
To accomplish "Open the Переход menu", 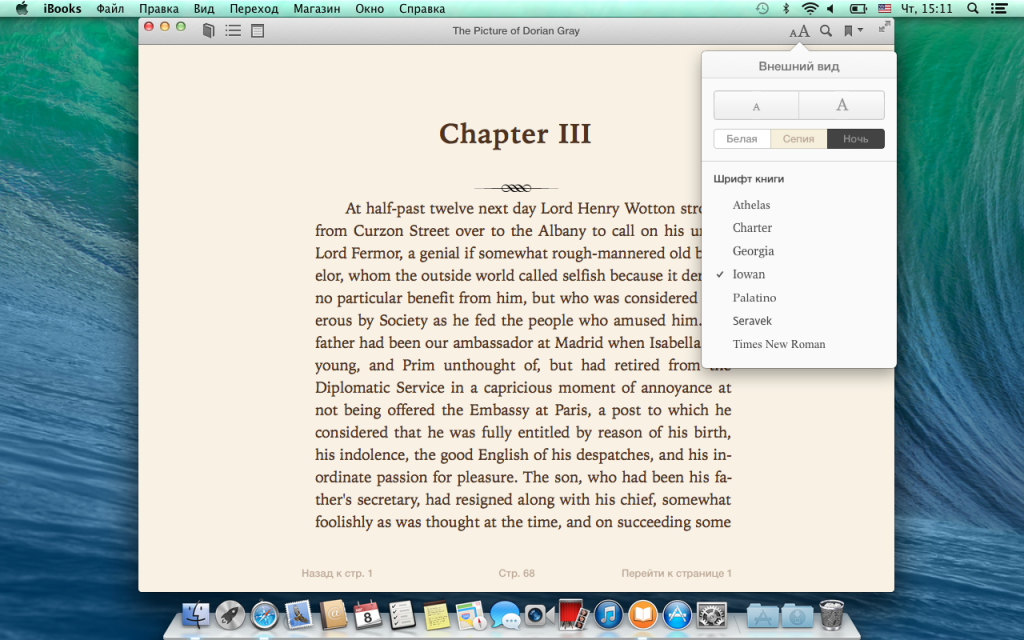I will pos(254,8).
